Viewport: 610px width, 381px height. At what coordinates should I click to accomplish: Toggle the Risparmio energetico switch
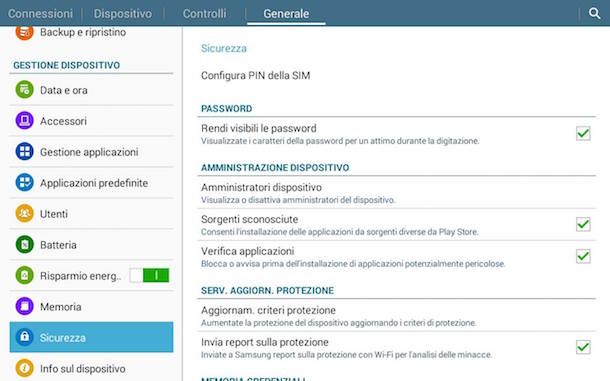coord(149,276)
